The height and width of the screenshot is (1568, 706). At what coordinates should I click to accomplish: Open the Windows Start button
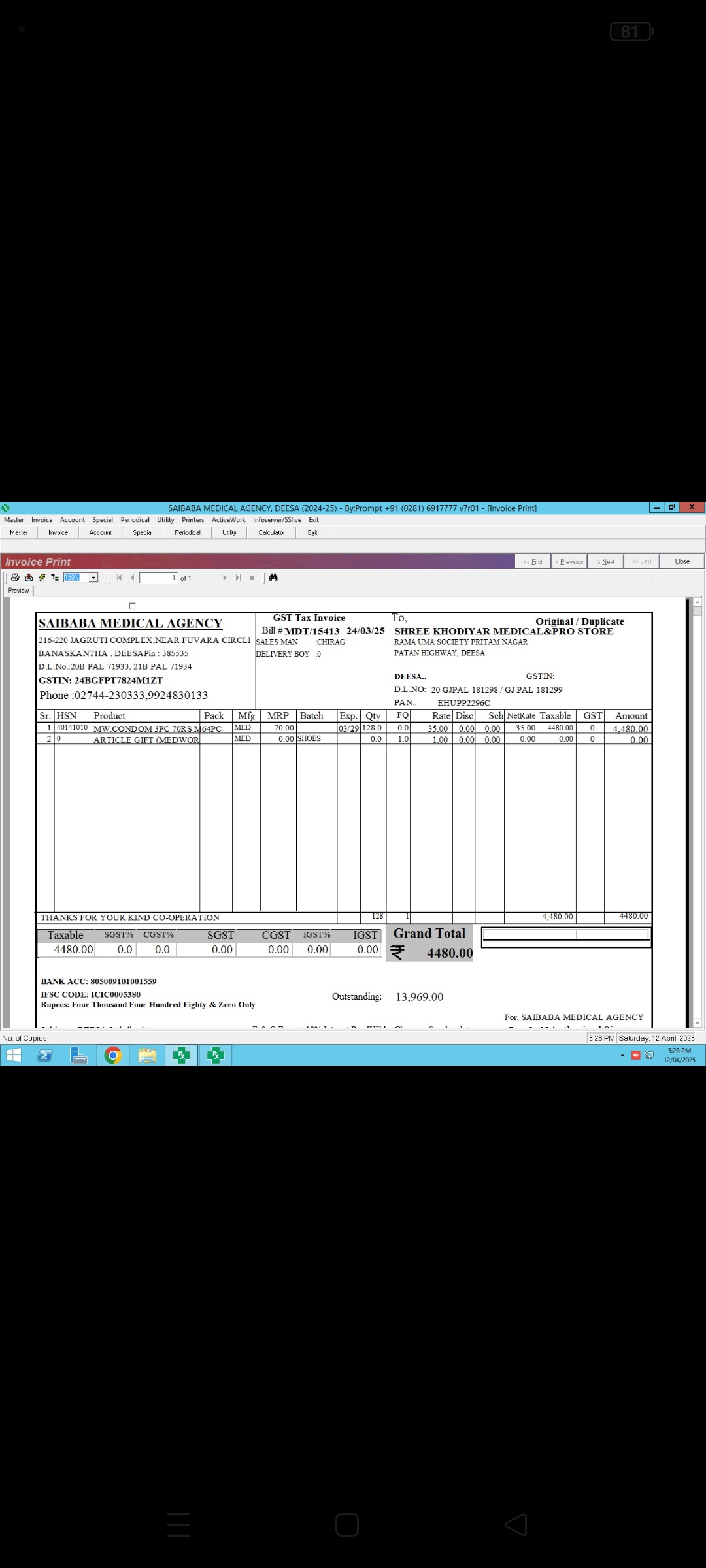tap(13, 1056)
